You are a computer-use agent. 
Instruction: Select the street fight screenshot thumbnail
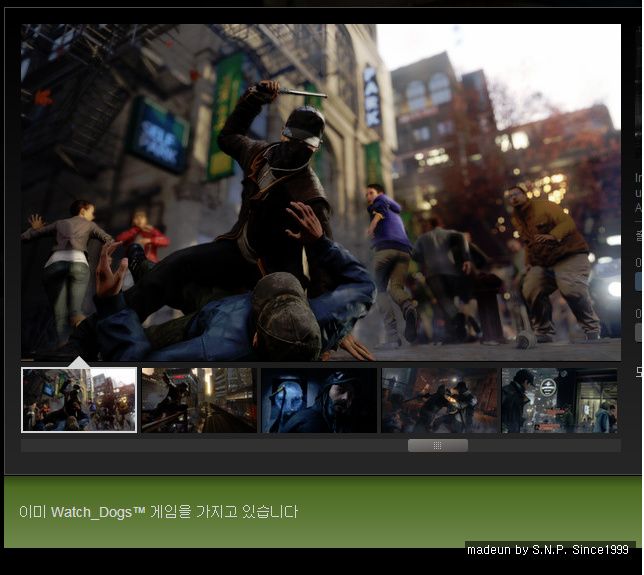79,400
